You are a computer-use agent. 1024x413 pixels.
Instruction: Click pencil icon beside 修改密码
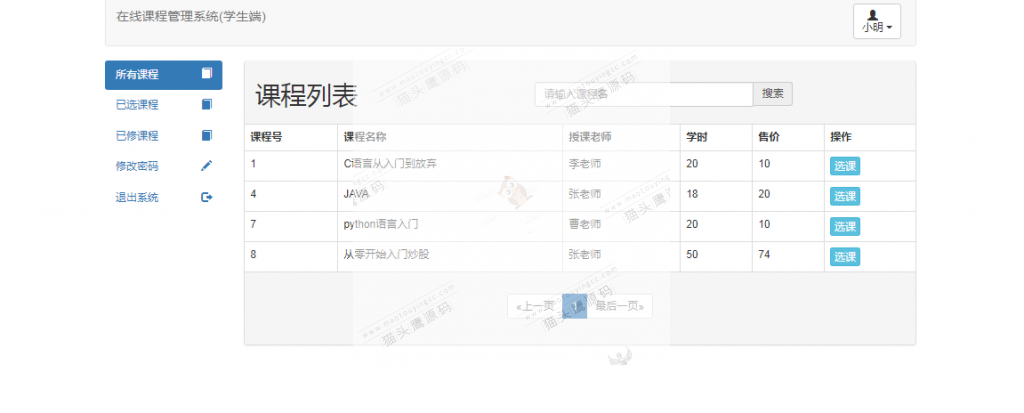click(x=207, y=167)
